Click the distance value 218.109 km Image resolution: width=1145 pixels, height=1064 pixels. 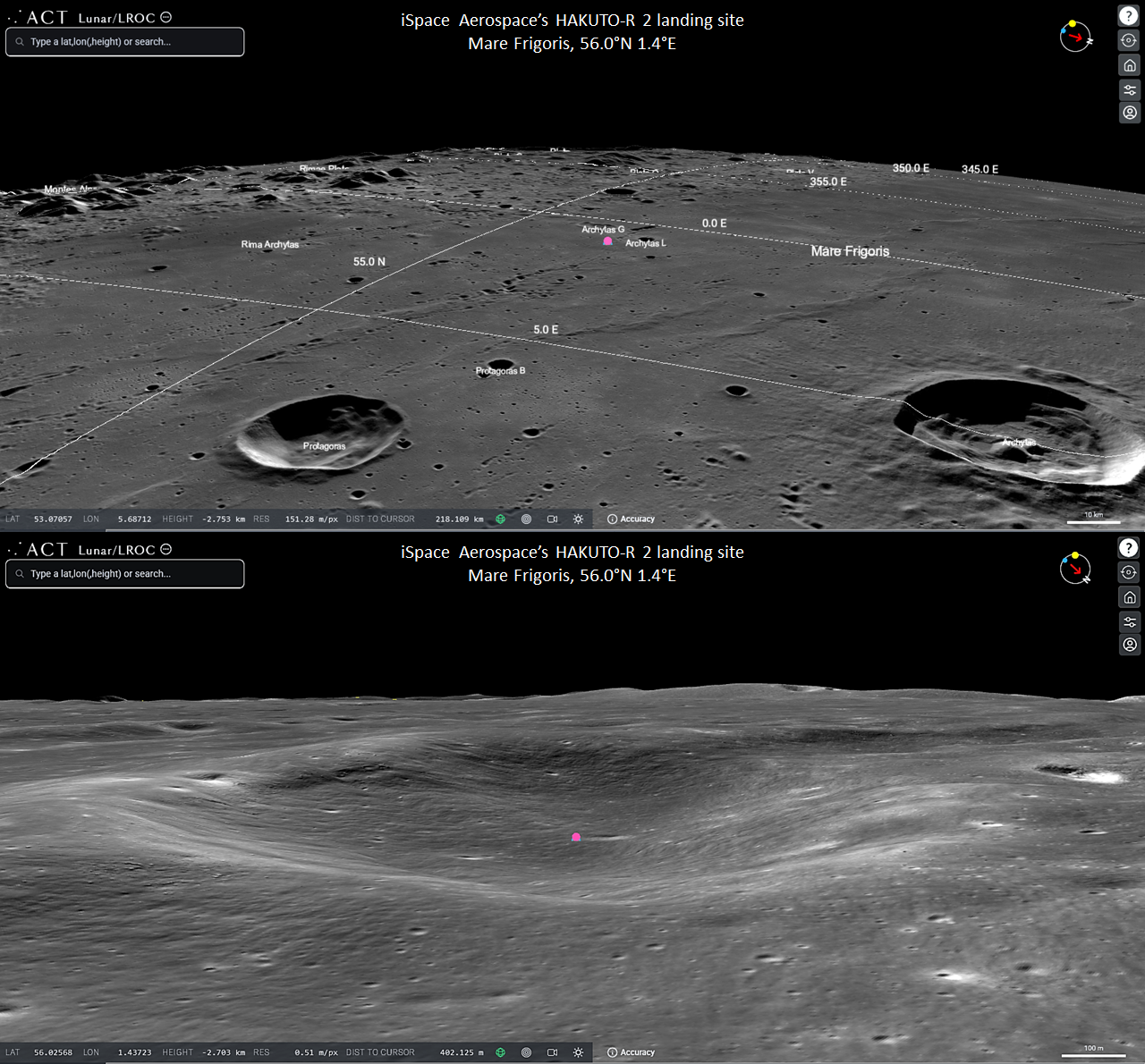point(460,519)
